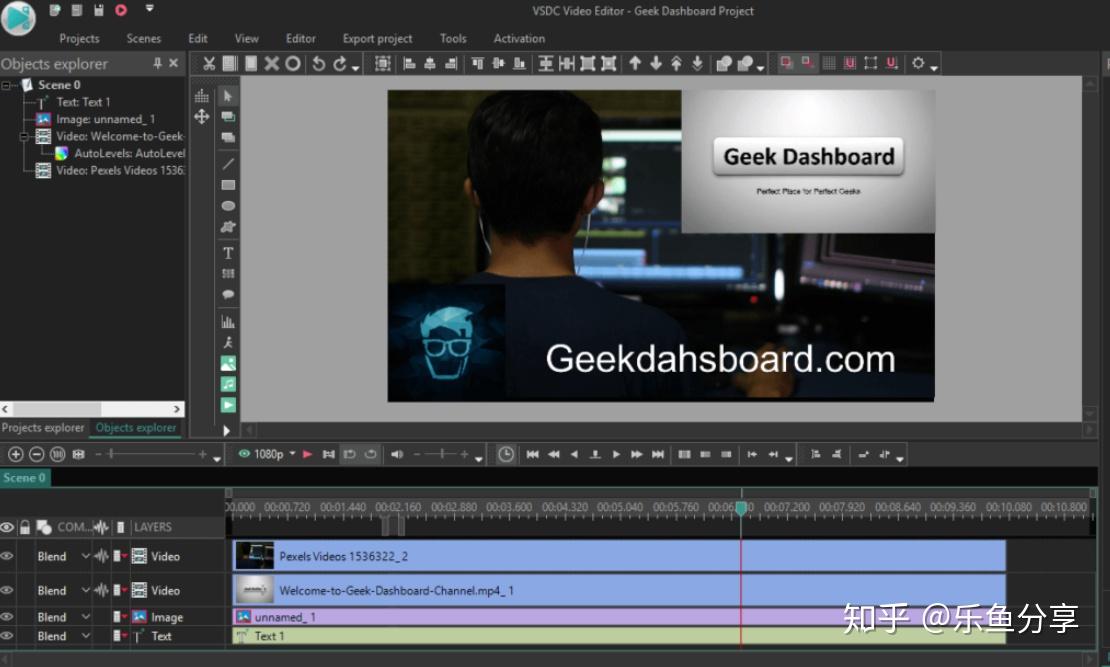Viewport: 1110px width, 667px height.
Task: Open the Edit menu
Action: pos(198,39)
